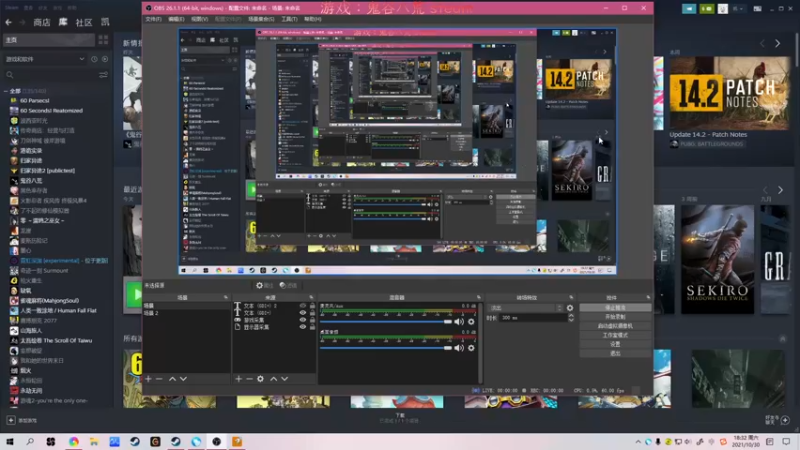
Task: Remove the selected OBS source
Action: (x=249, y=379)
